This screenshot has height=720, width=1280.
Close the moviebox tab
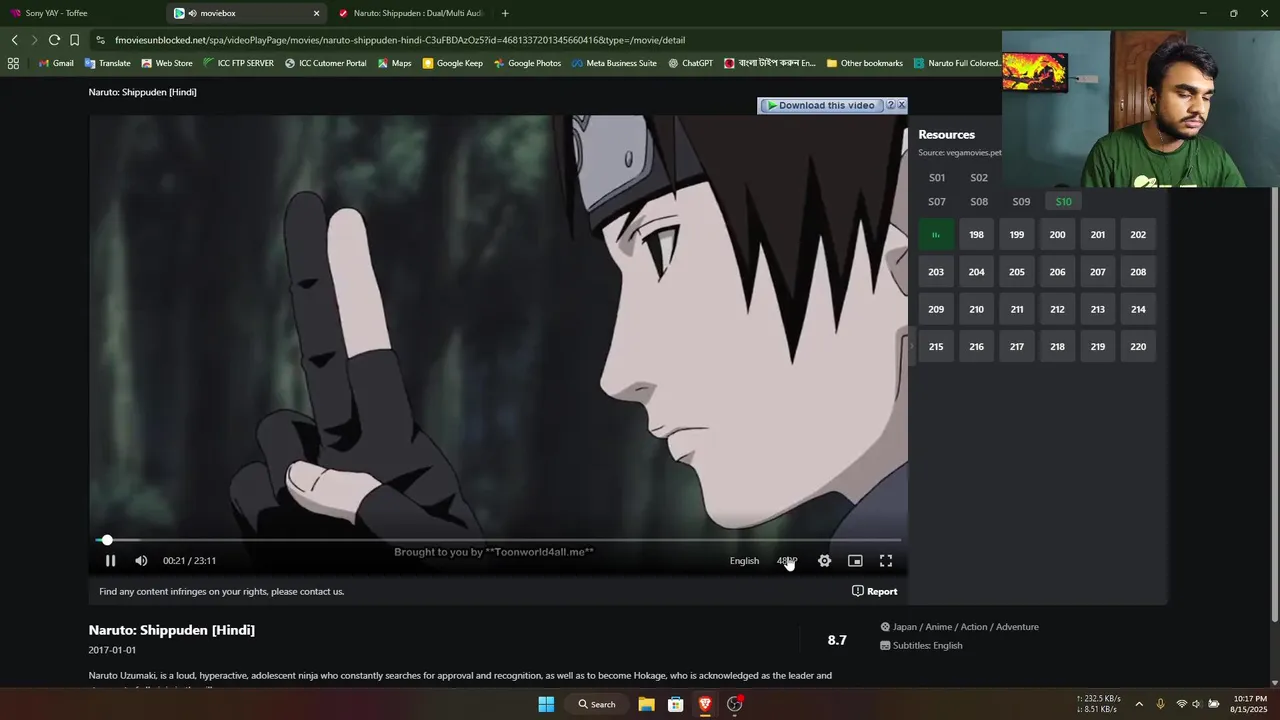click(317, 13)
